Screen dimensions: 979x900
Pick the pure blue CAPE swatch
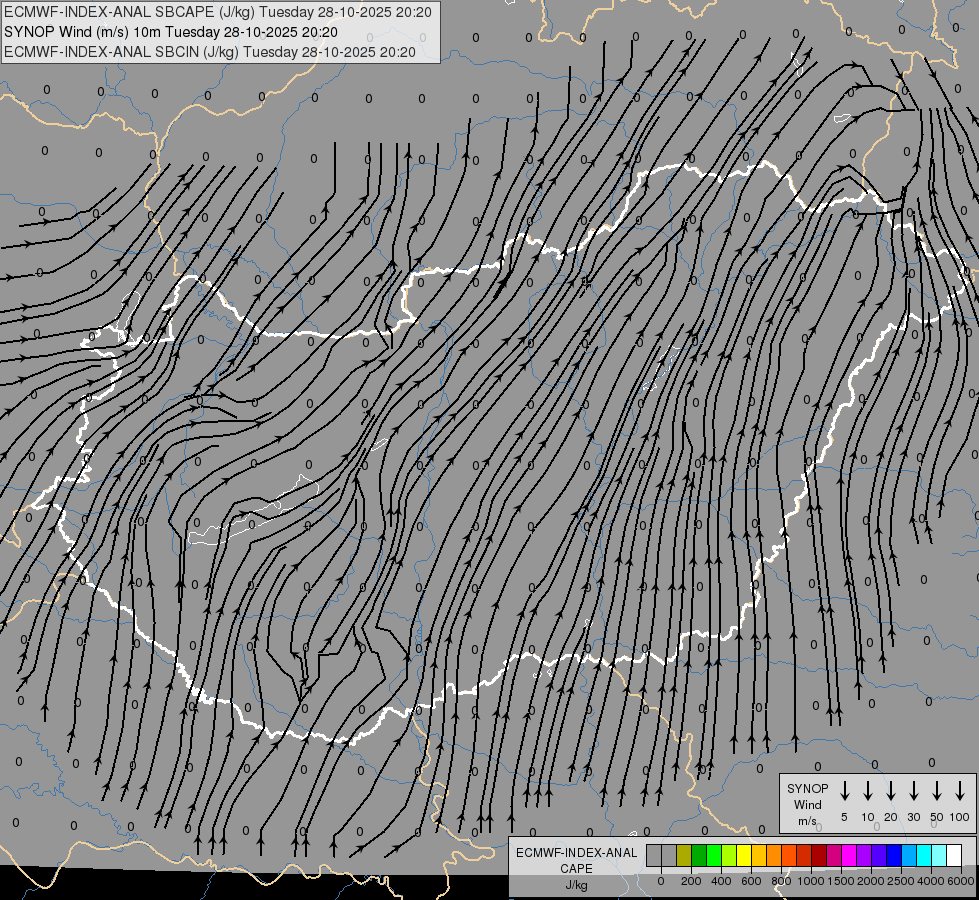(894, 855)
